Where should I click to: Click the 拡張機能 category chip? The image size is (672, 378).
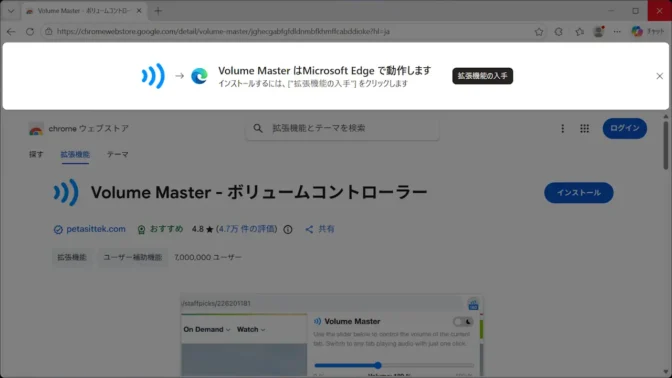pos(72,257)
